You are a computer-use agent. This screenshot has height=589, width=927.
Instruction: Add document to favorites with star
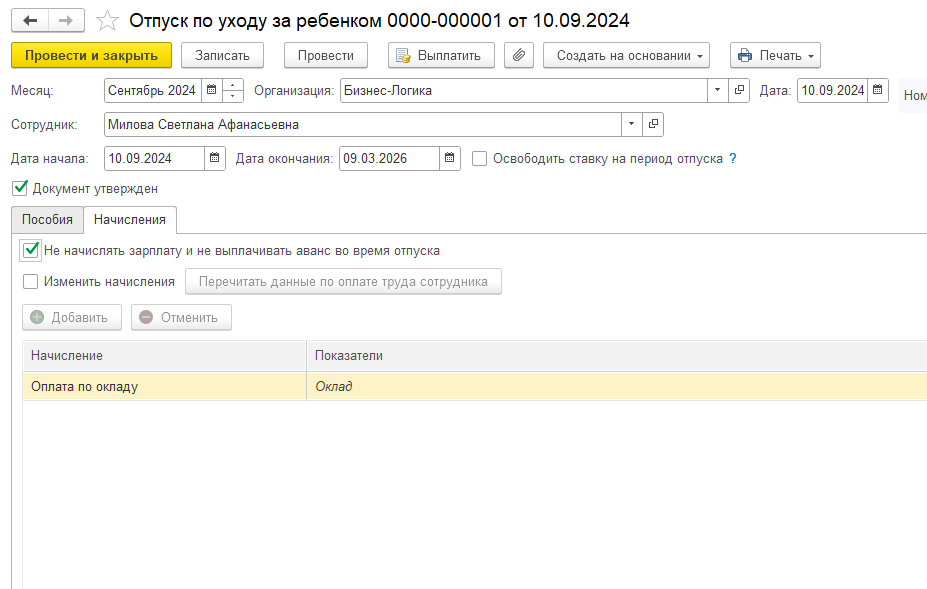pyautogui.click(x=107, y=21)
